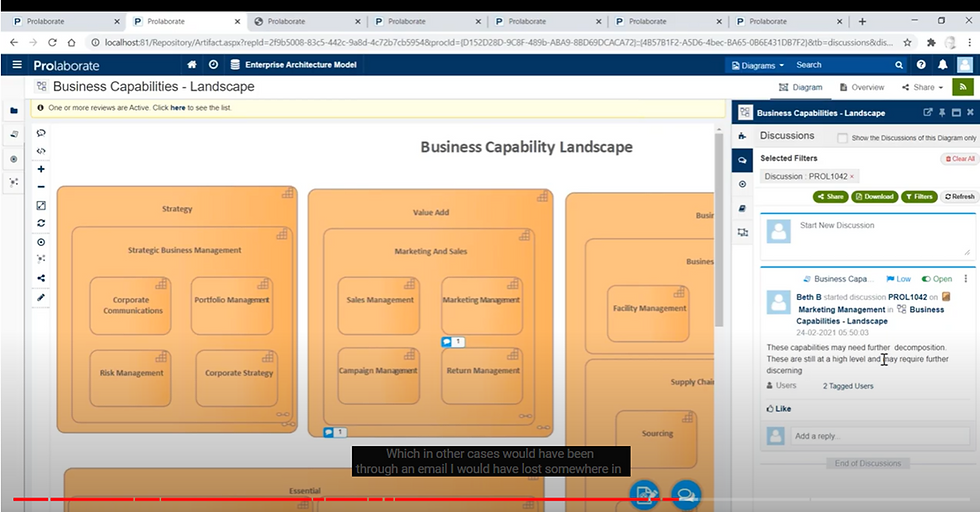Zoom in with the plus tool
The image size is (980, 512).
[41, 169]
